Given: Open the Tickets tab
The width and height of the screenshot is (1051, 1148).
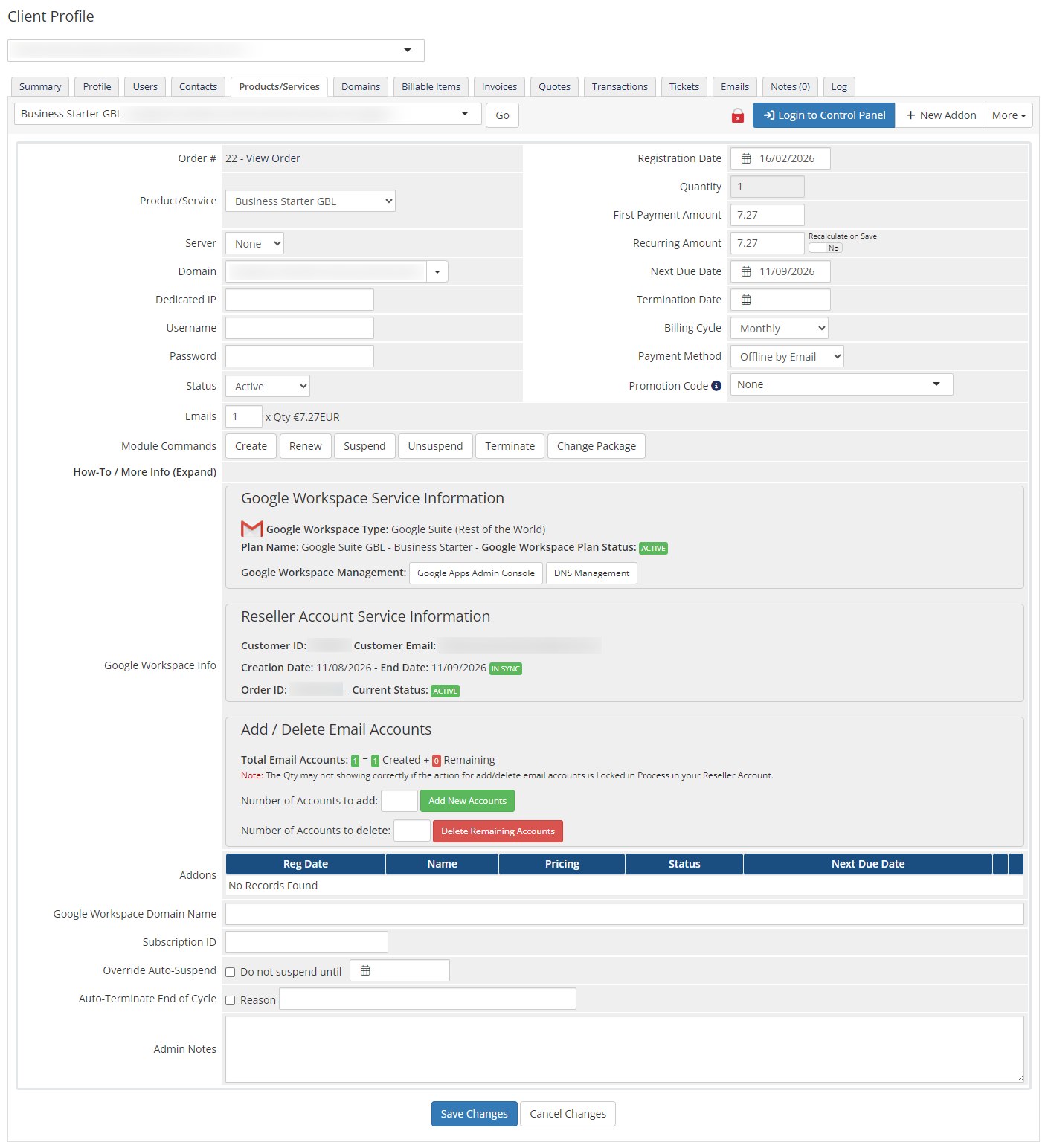Looking at the screenshot, I should pos(684,86).
